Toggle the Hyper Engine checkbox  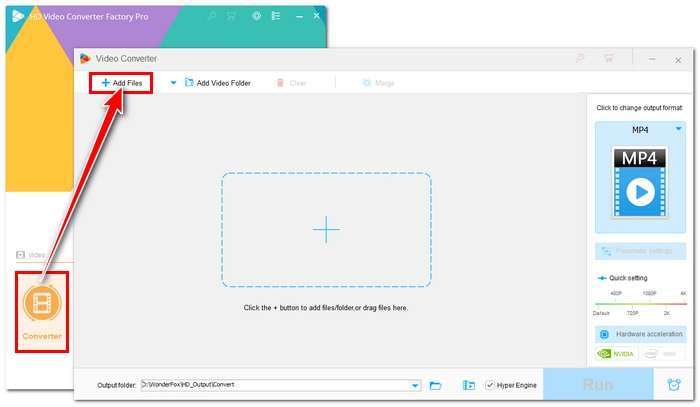(x=490, y=385)
